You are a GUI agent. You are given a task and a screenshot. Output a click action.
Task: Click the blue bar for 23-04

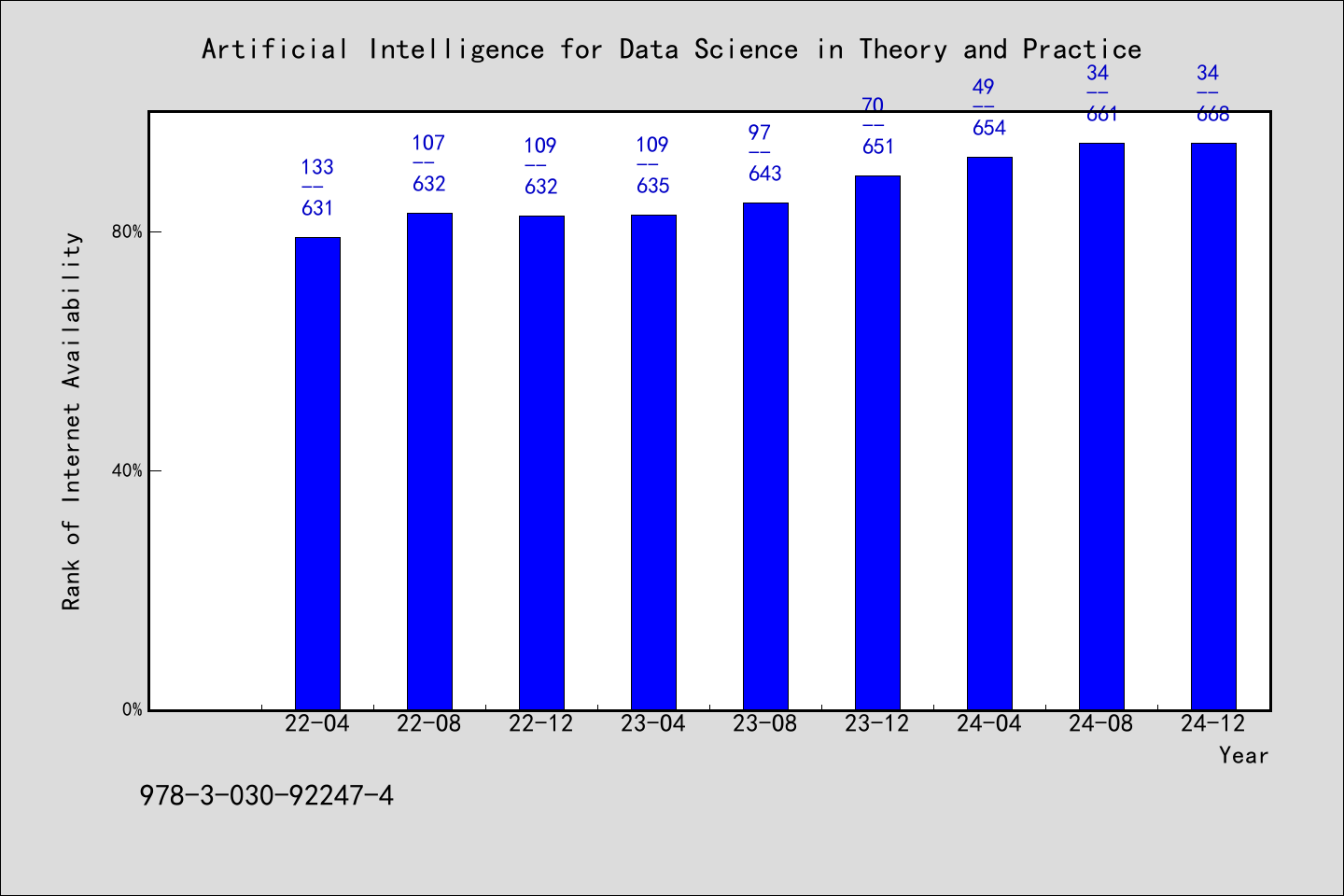pyautogui.click(x=653, y=462)
